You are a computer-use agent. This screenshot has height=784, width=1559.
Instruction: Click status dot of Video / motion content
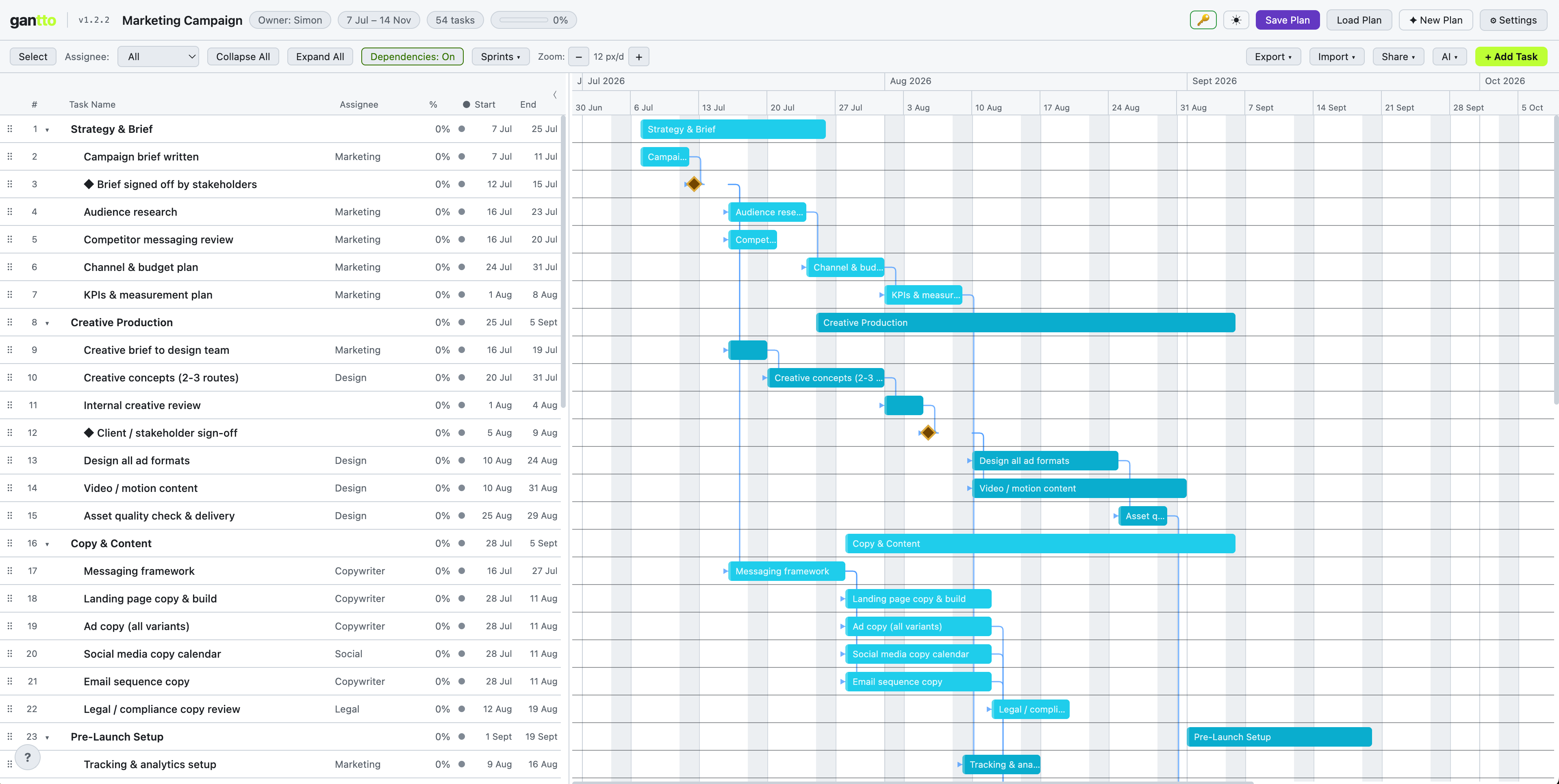coord(462,487)
